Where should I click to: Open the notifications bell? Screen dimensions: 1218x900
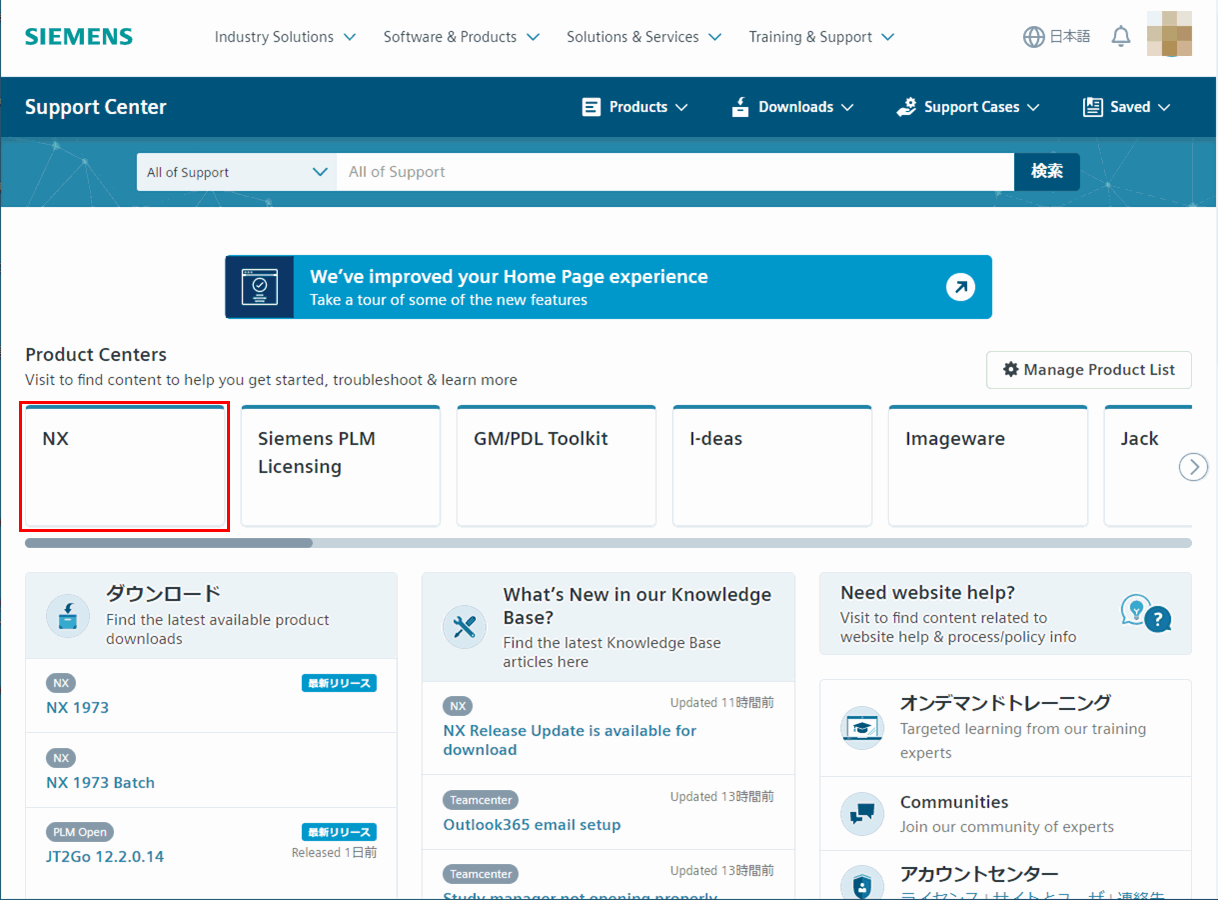(x=1121, y=37)
